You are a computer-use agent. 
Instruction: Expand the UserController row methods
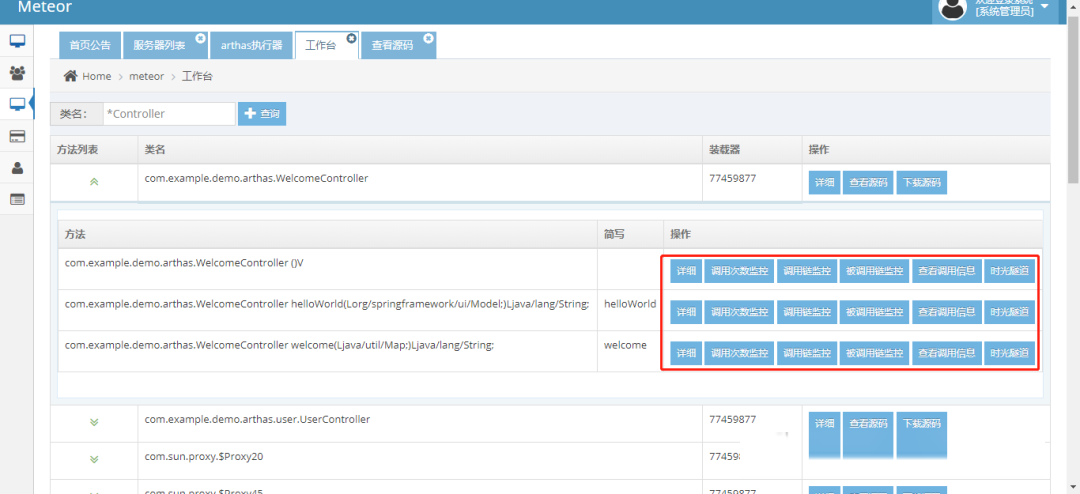[94, 422]
